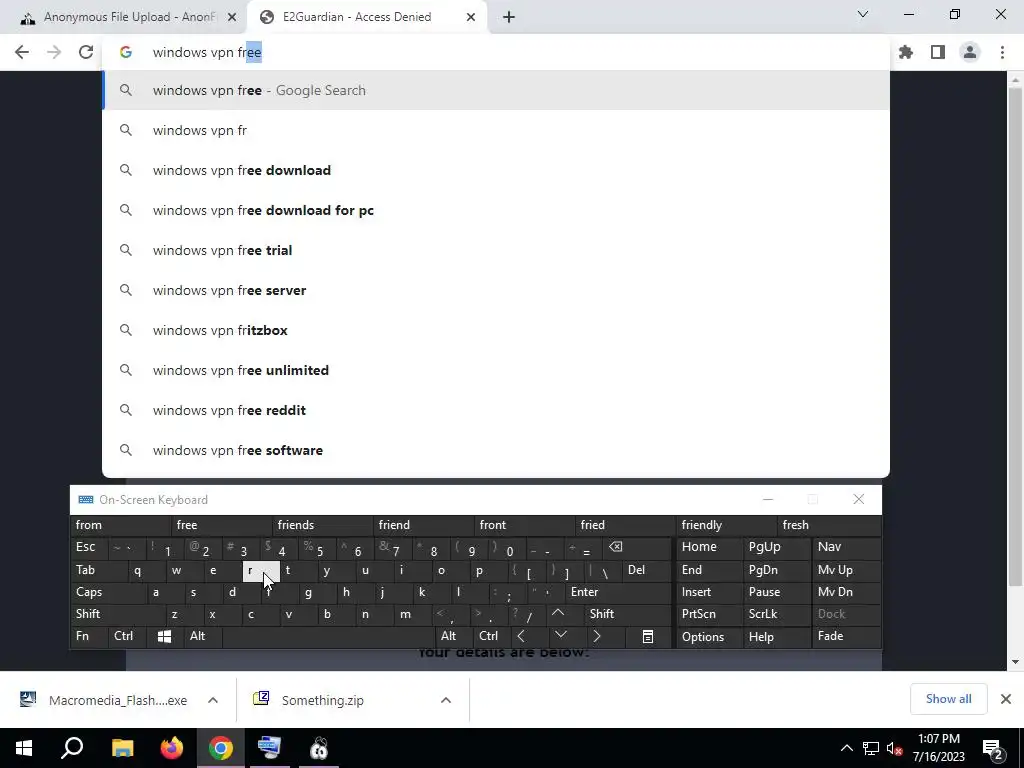This screenshot has height=768, width=1024.
Task: Click the Windows logo key on keyboard
Action: click(x=164, y=636)
